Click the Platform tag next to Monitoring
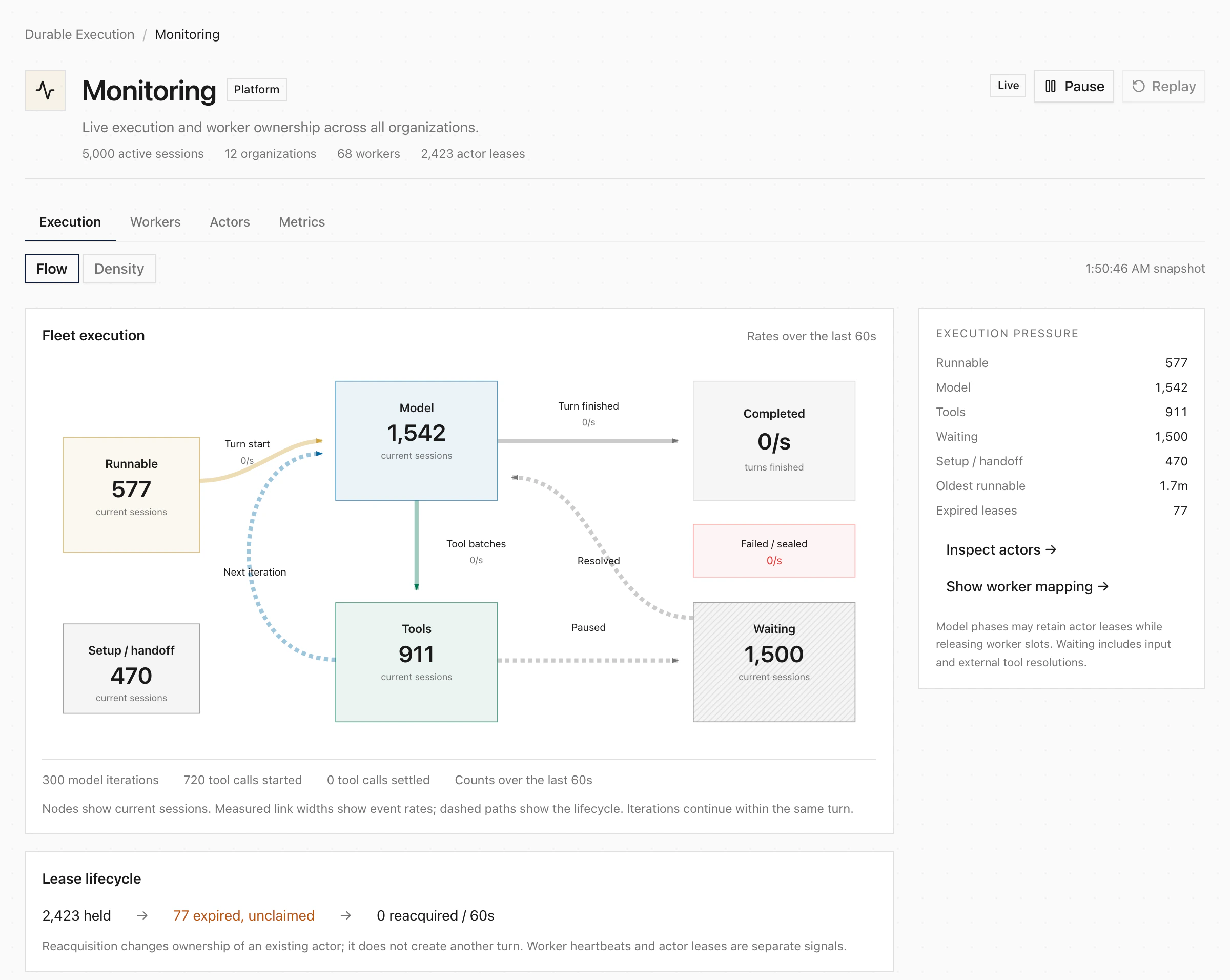1230x980 pixels. click(x=256, y=90)
